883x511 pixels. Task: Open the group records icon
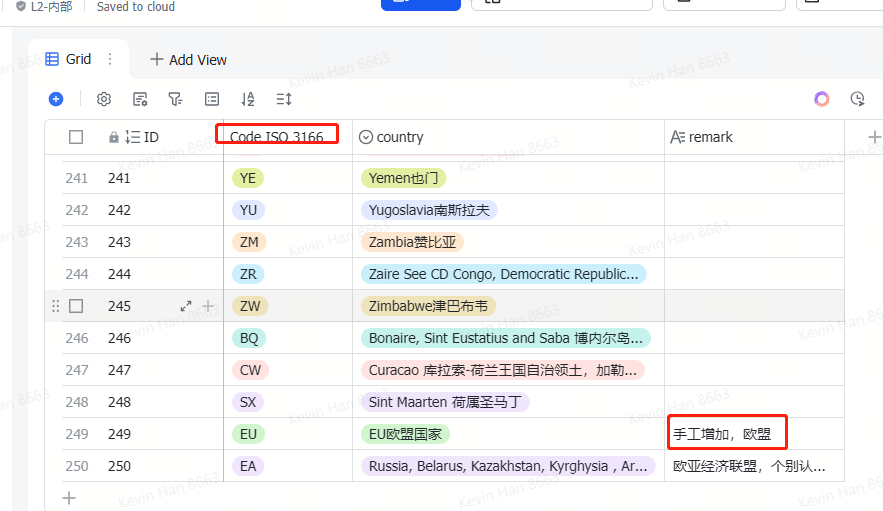click(212, 99)
